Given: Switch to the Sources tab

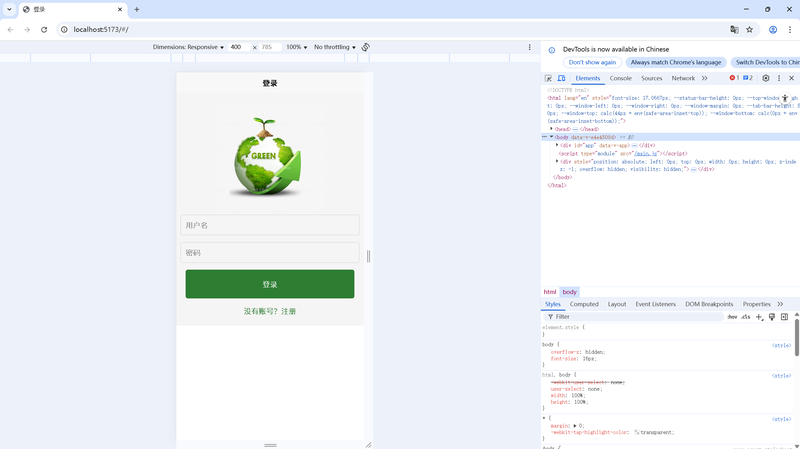Looking at the screenshot, I should pyautogui.click(x=652, y=78).
